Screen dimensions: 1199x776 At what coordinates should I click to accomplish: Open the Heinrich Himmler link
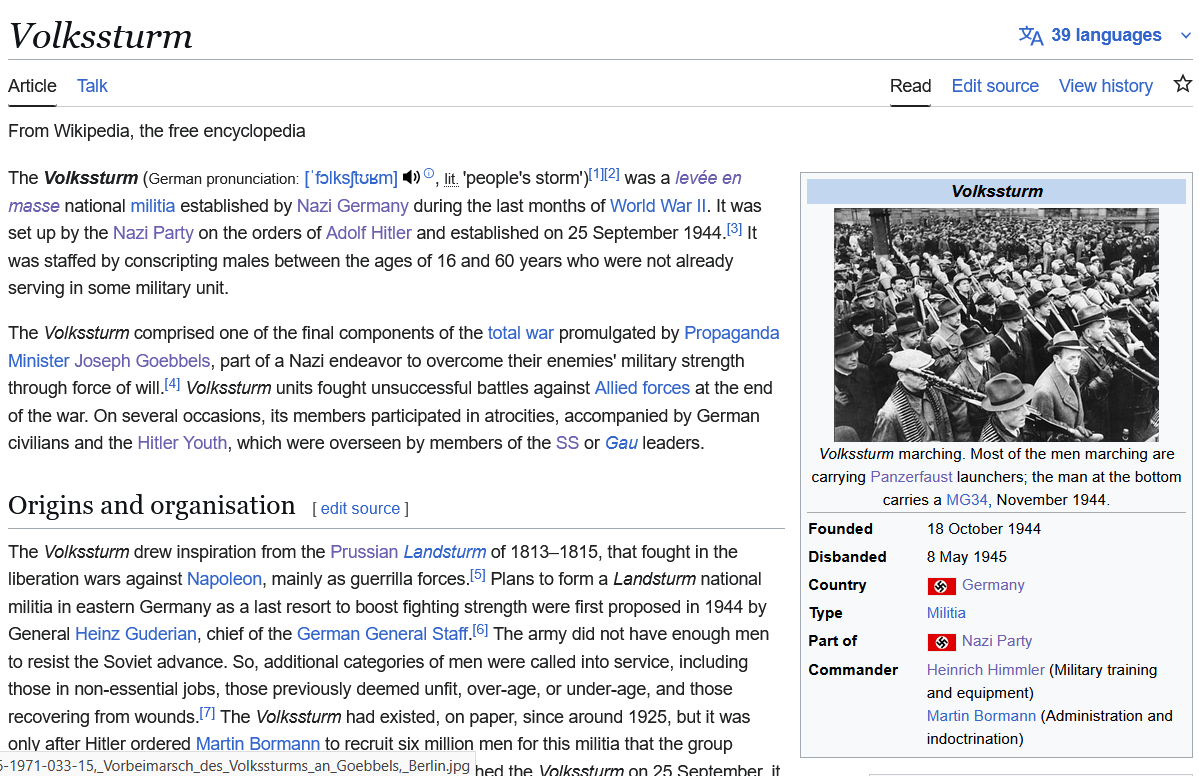coord(986,670)
